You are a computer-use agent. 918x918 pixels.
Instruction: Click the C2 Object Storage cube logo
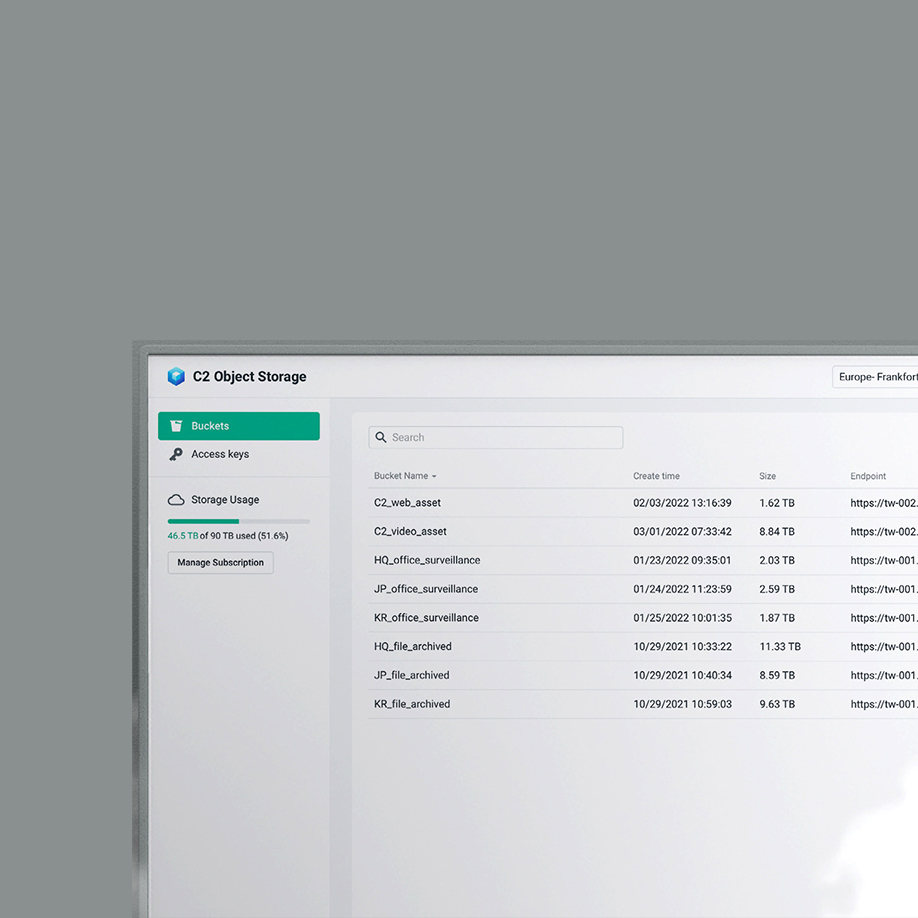click(x=176, y=377)
